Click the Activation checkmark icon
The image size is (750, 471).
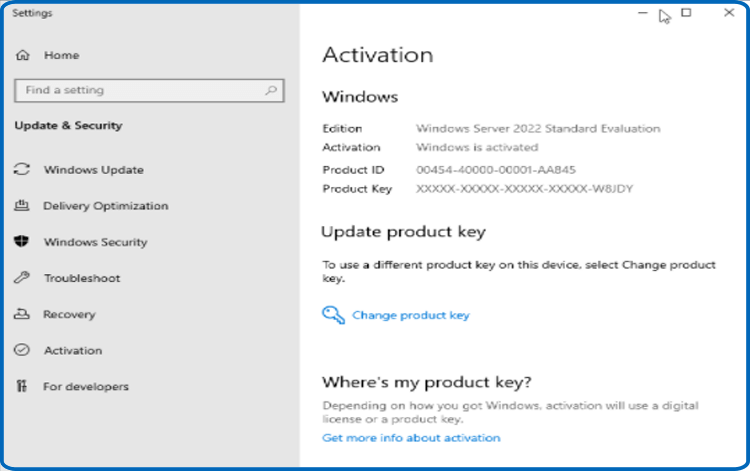click(22, 350)
